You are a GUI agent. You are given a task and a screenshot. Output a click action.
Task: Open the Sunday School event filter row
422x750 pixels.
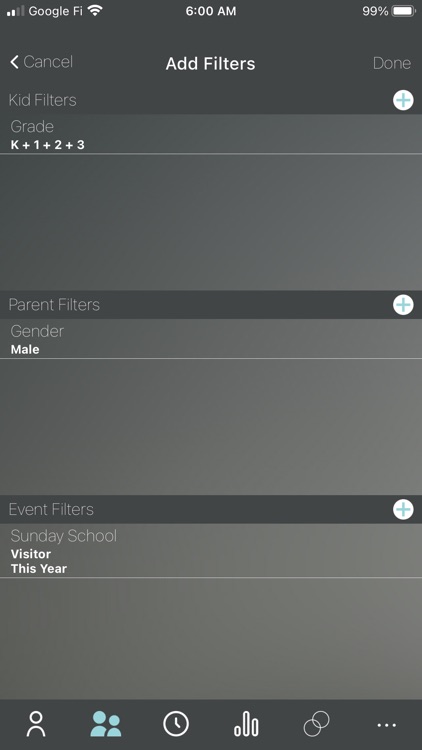click(x=211, y=551)
